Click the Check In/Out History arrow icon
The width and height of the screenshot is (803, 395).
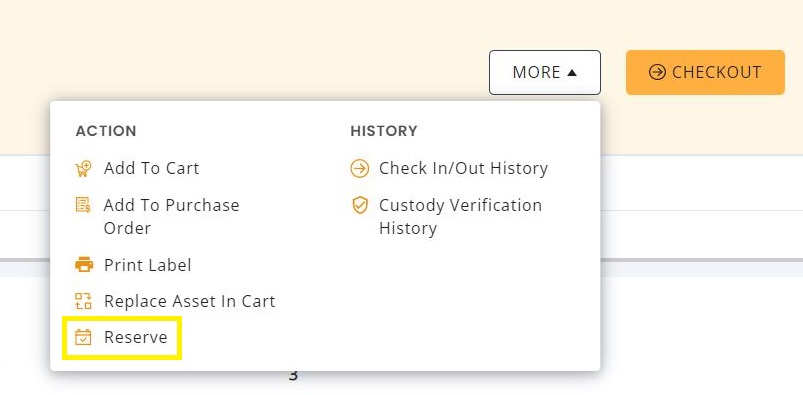click(360, 169)
